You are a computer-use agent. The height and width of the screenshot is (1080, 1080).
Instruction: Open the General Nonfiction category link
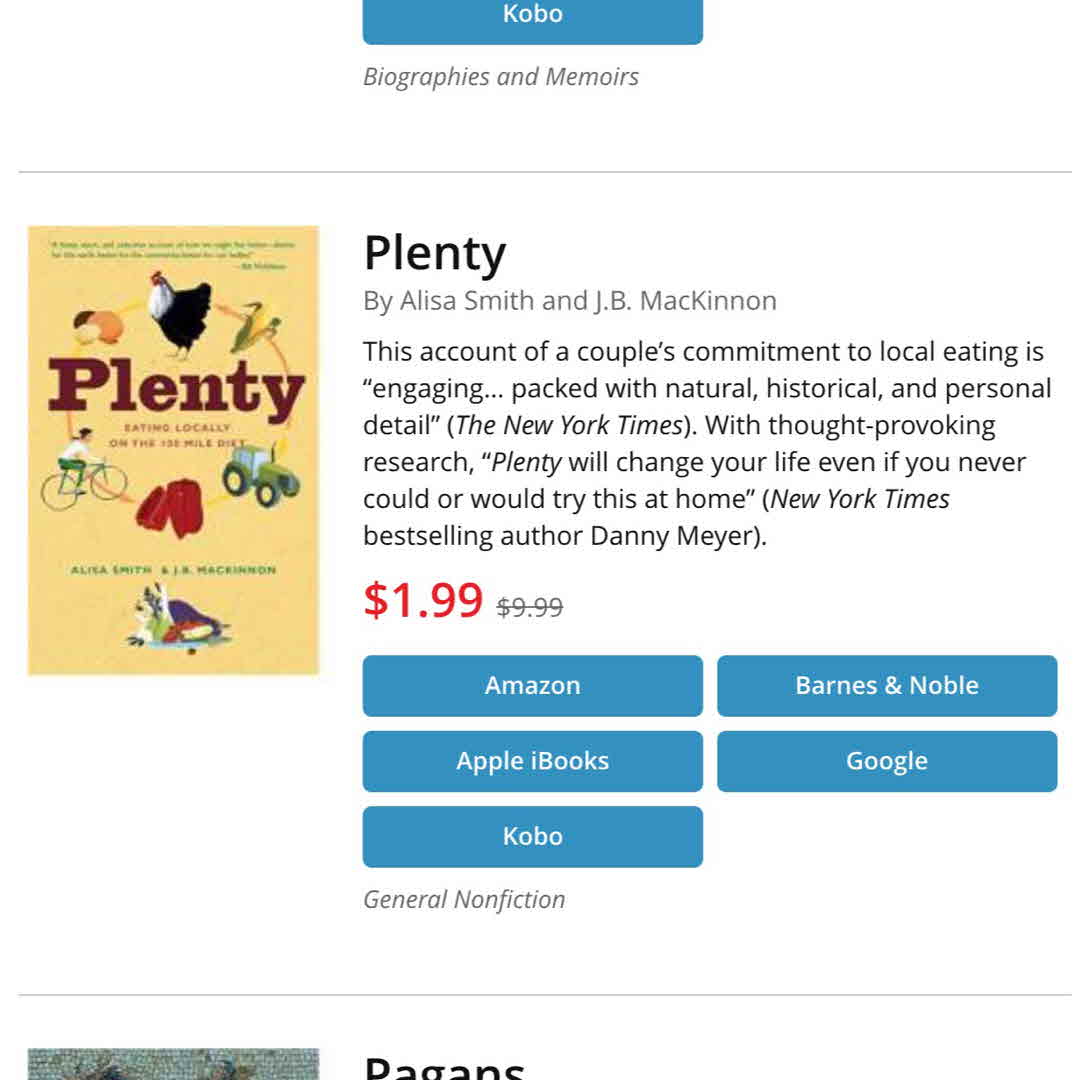click(464, 899)
